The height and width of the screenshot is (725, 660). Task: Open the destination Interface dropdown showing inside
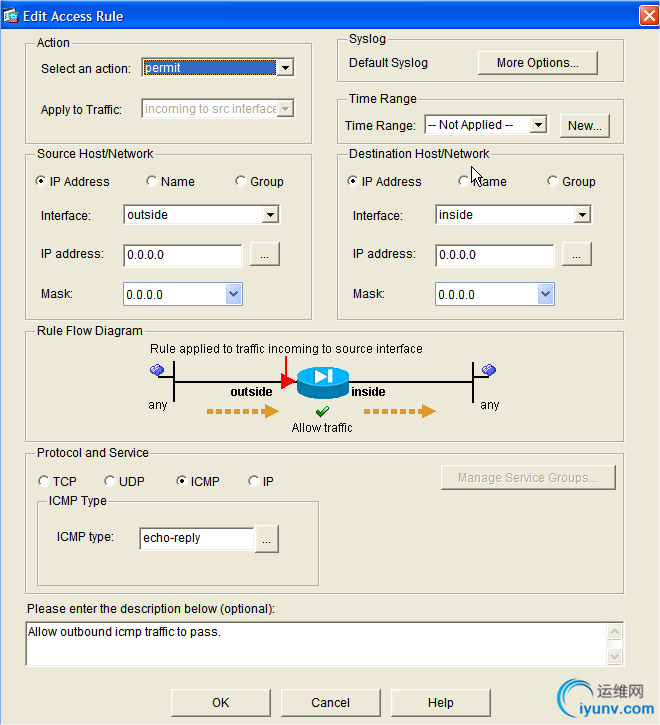click(x=582, y=215)
